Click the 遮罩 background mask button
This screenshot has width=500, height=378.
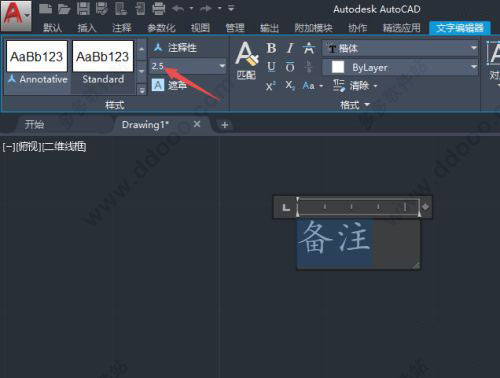(x=169, y=85)
